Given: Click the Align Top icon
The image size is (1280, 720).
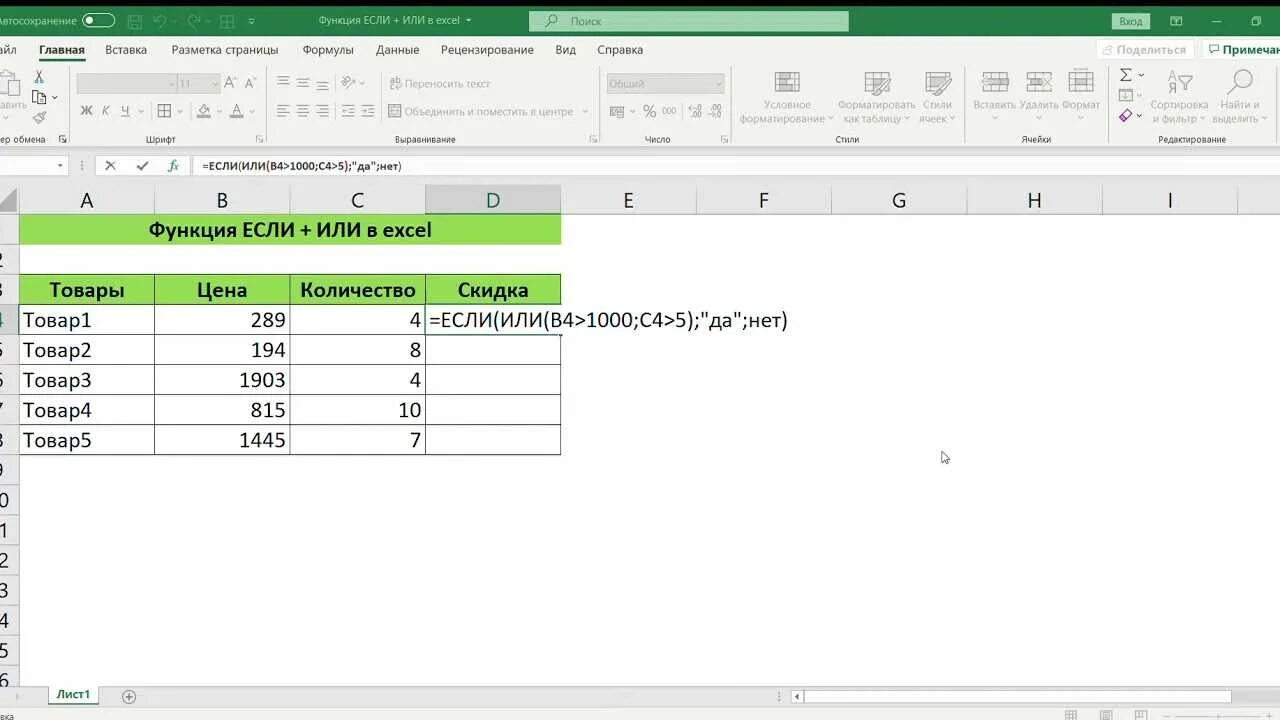Looking at the screenshot, I should click(x=283, y=83).
